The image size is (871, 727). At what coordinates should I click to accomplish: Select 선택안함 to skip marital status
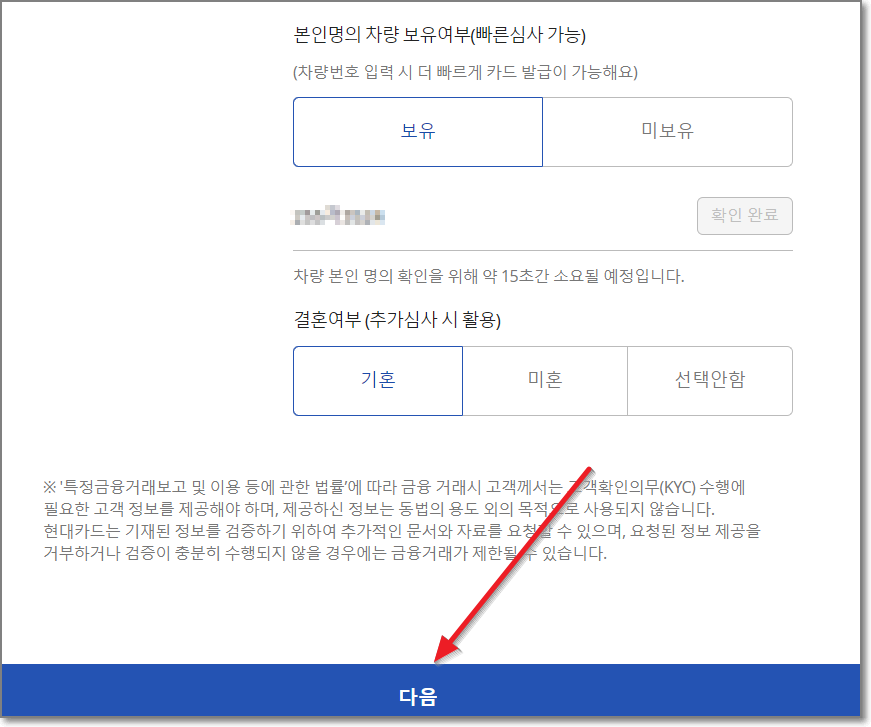point(710,381)
